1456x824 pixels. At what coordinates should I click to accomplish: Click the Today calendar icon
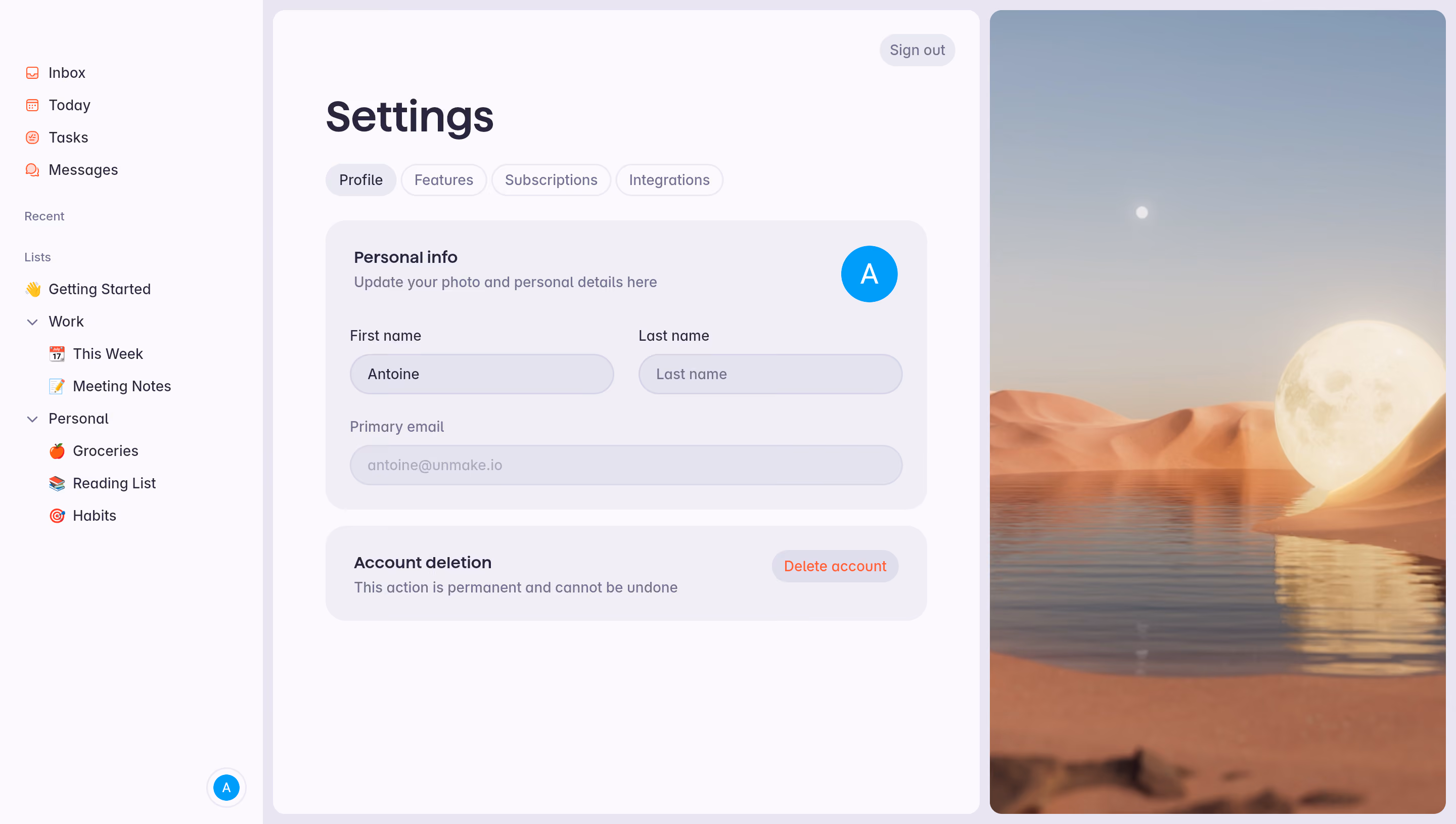click(x=32, y=105)
